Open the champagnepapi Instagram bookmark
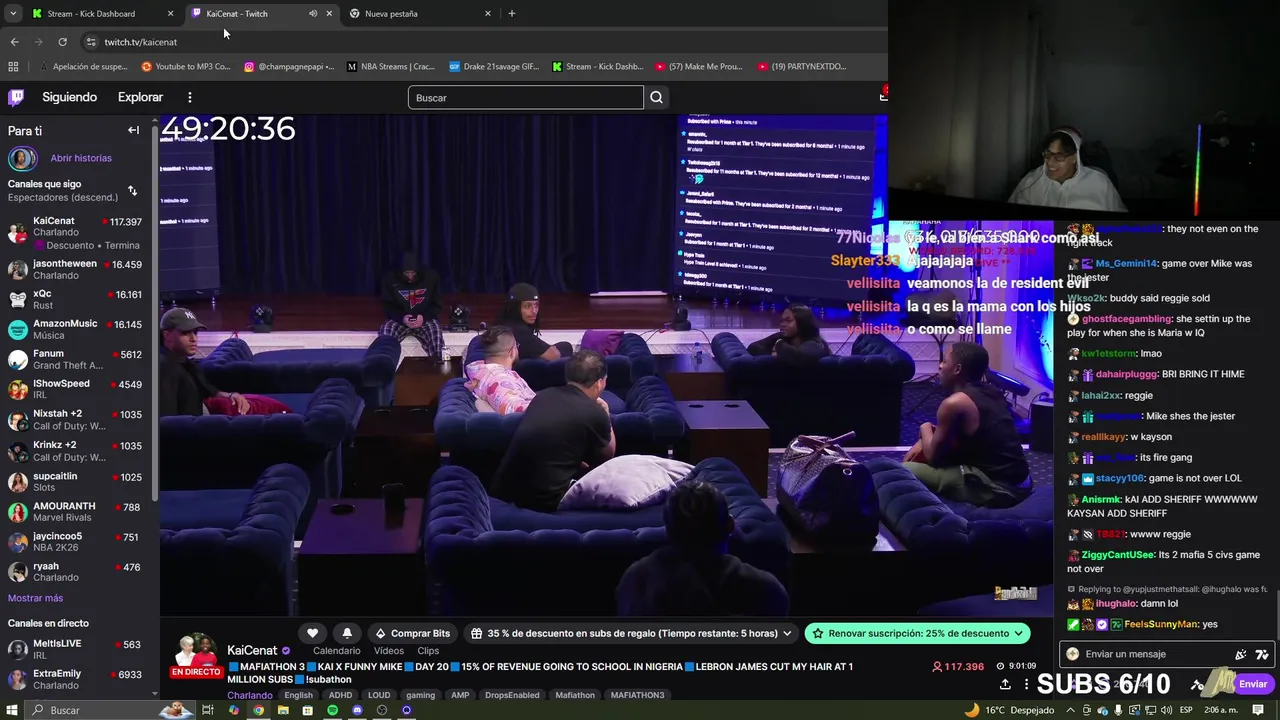Viewport: 1280px width, 720px height. coord(288,67)
